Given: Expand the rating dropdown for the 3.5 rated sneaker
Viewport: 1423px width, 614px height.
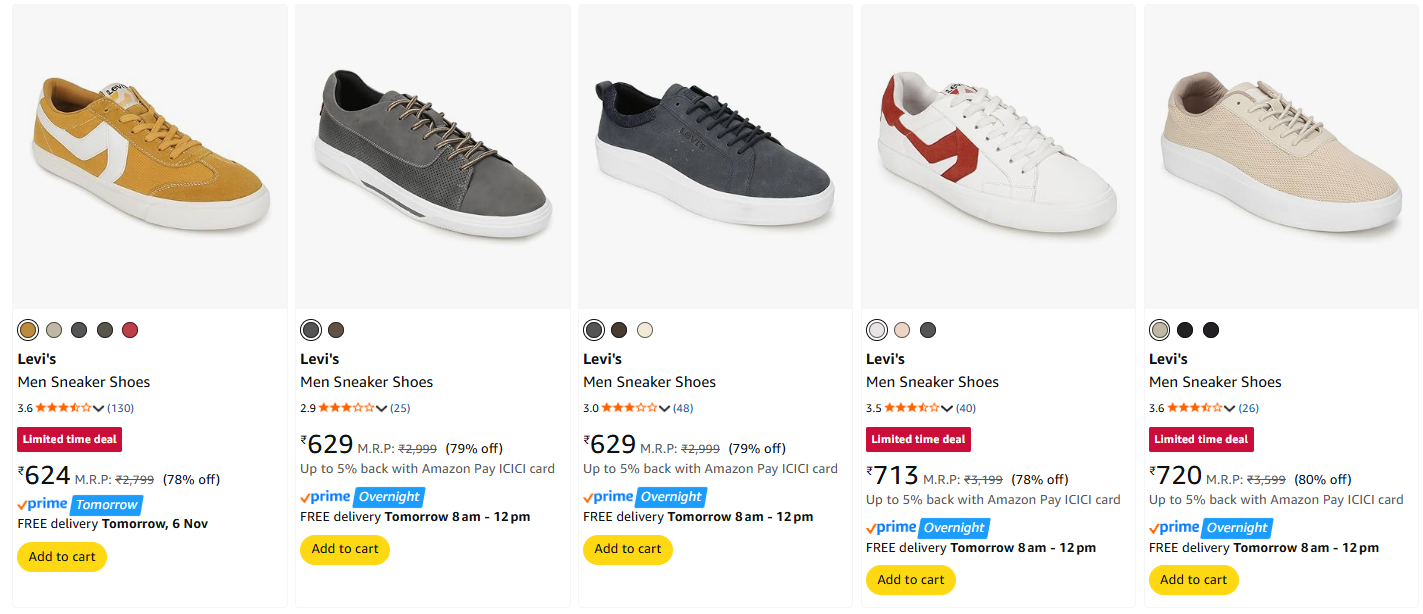Looking at the screenshot, I should point(946,408).
